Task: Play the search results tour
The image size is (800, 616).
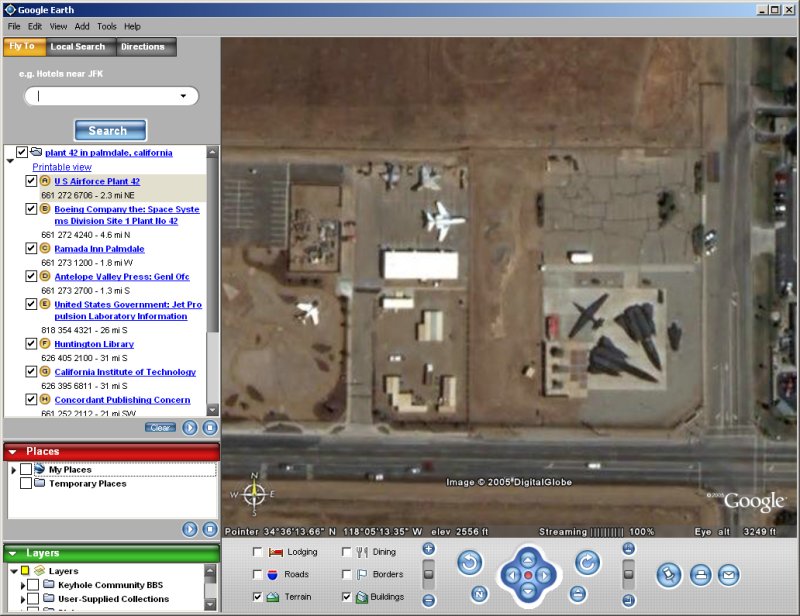Action: tap(190, 428)
